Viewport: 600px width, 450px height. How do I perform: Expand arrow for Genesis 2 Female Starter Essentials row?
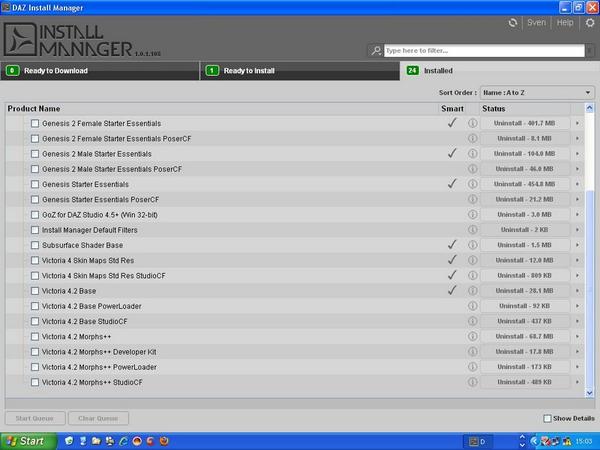point(577,123)
